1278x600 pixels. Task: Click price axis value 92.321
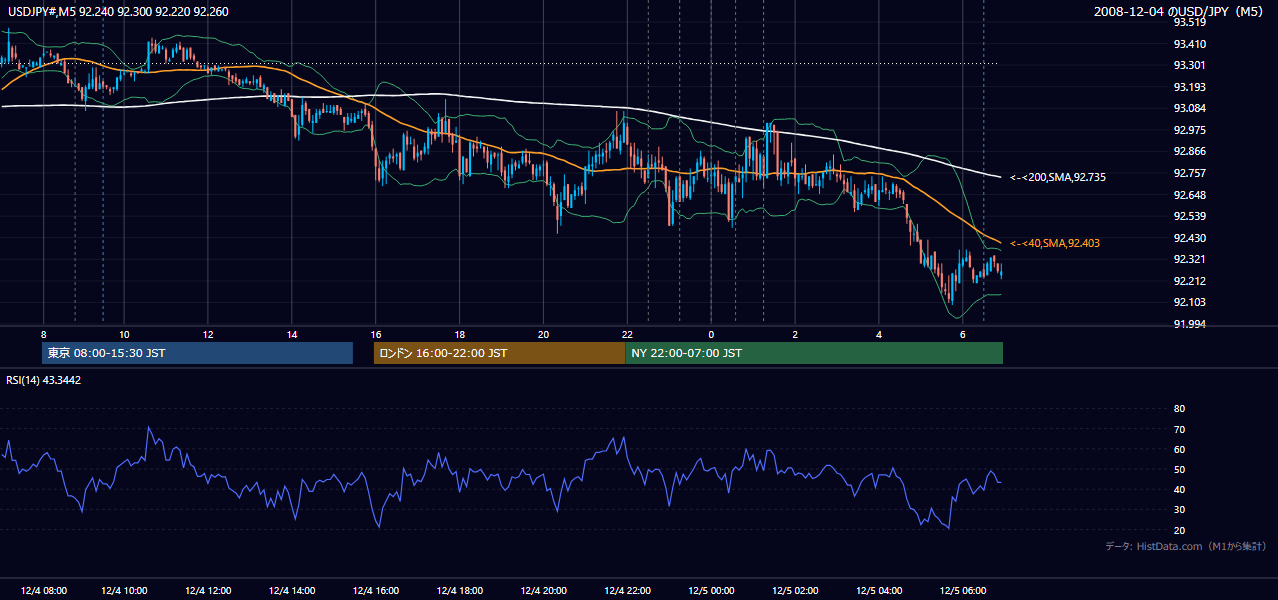(x=1190, y=259)
